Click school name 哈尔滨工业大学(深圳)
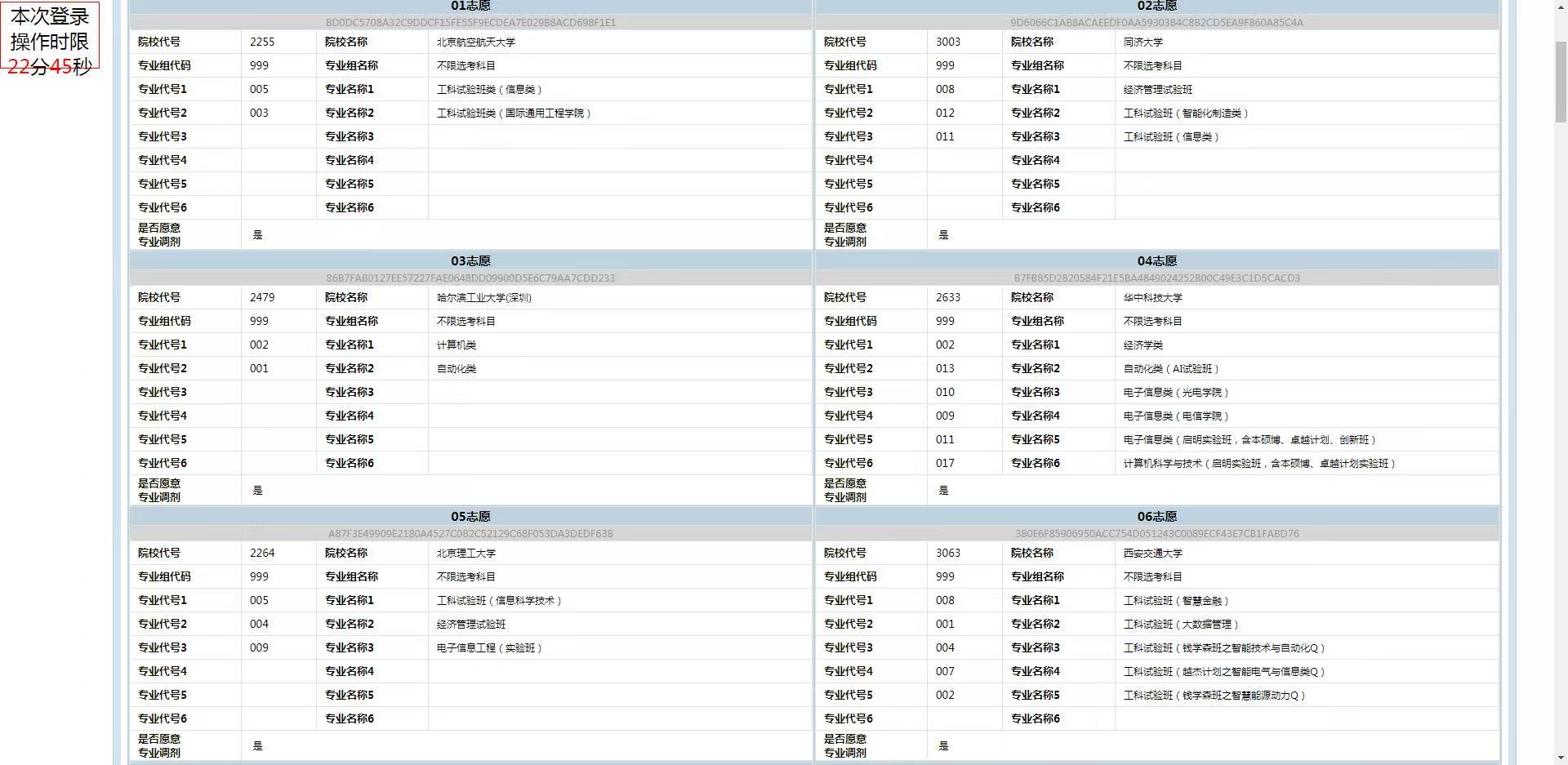This screenshot has height=765, width=1568. pos(484,297)
